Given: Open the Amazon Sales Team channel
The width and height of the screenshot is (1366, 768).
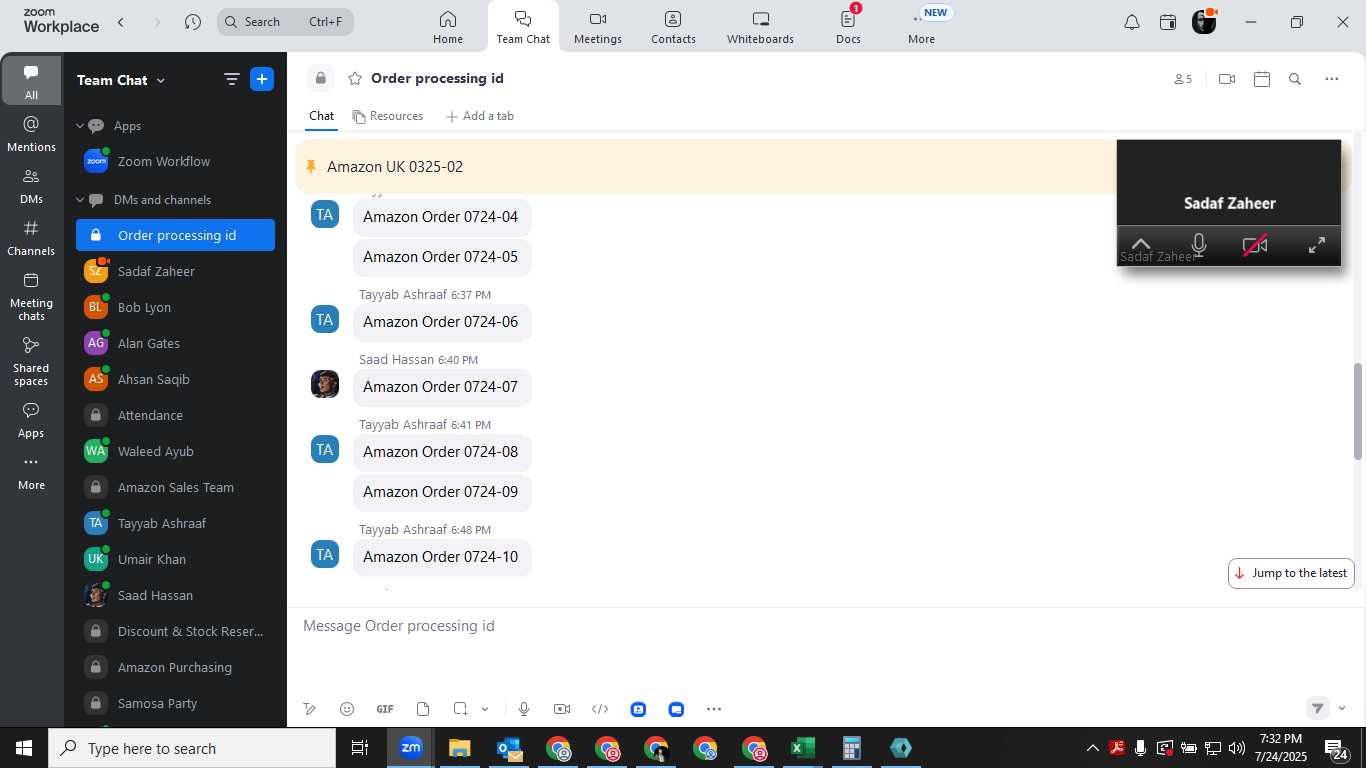Looking at the screenshot, I should (175, 487).
